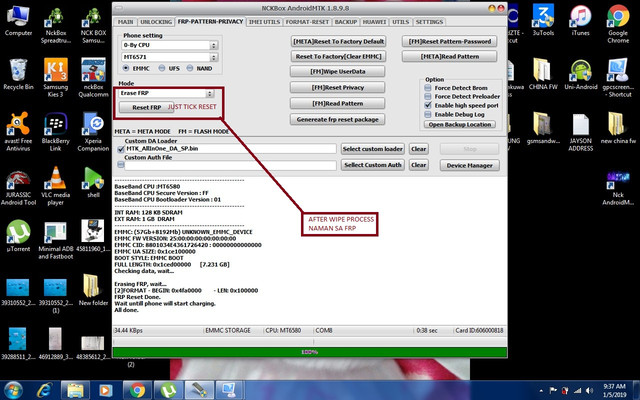Click Open Backup Location button

pyautogui.click(x=460, y=124)
